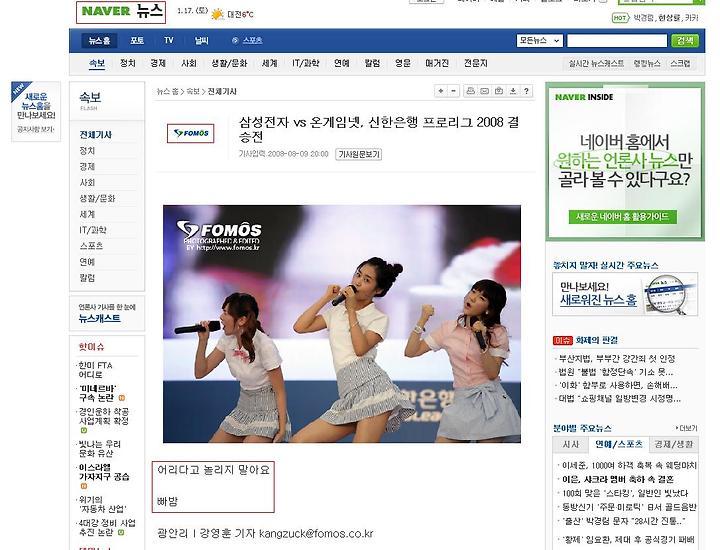This screenshot has height=550, width=720.
Task: Open the 뉴스홈 tab
Action: point(99,40)
